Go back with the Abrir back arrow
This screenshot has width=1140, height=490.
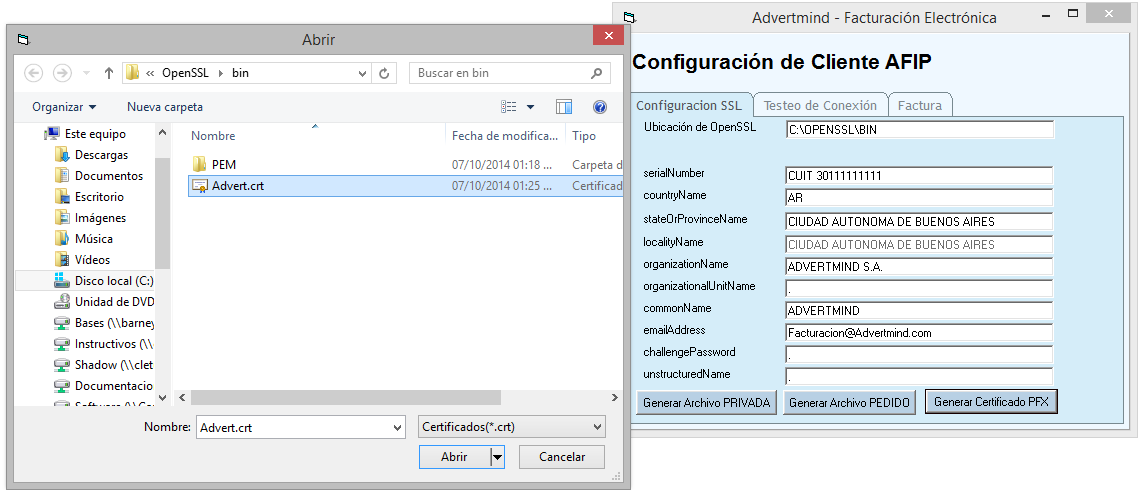coord(33,73)
